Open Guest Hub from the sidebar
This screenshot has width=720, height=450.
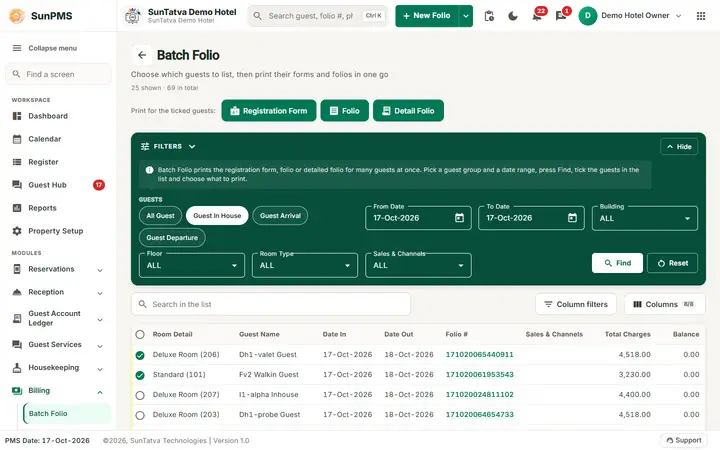coord(47,185)
